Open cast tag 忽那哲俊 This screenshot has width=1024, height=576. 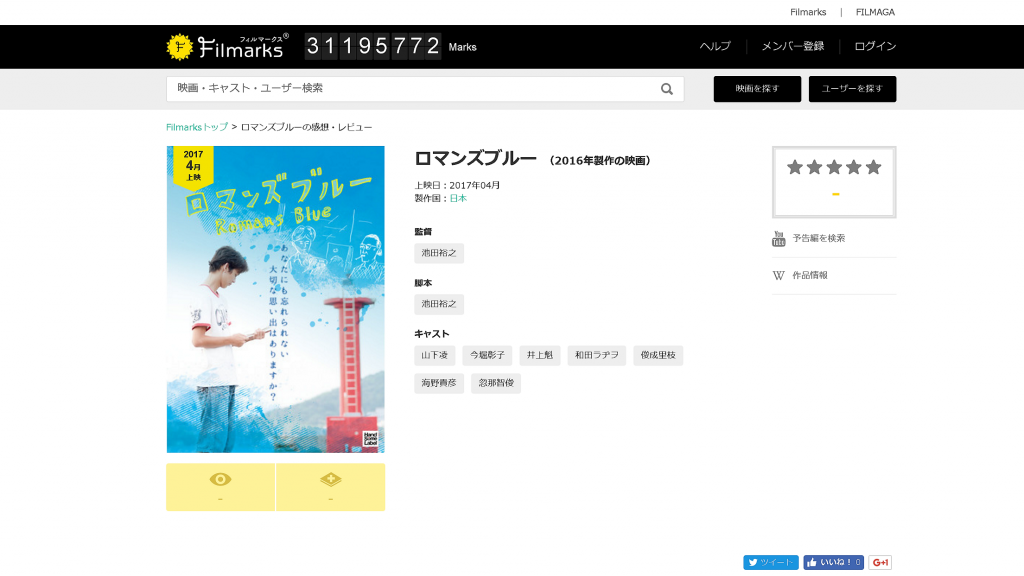[496, 383]
